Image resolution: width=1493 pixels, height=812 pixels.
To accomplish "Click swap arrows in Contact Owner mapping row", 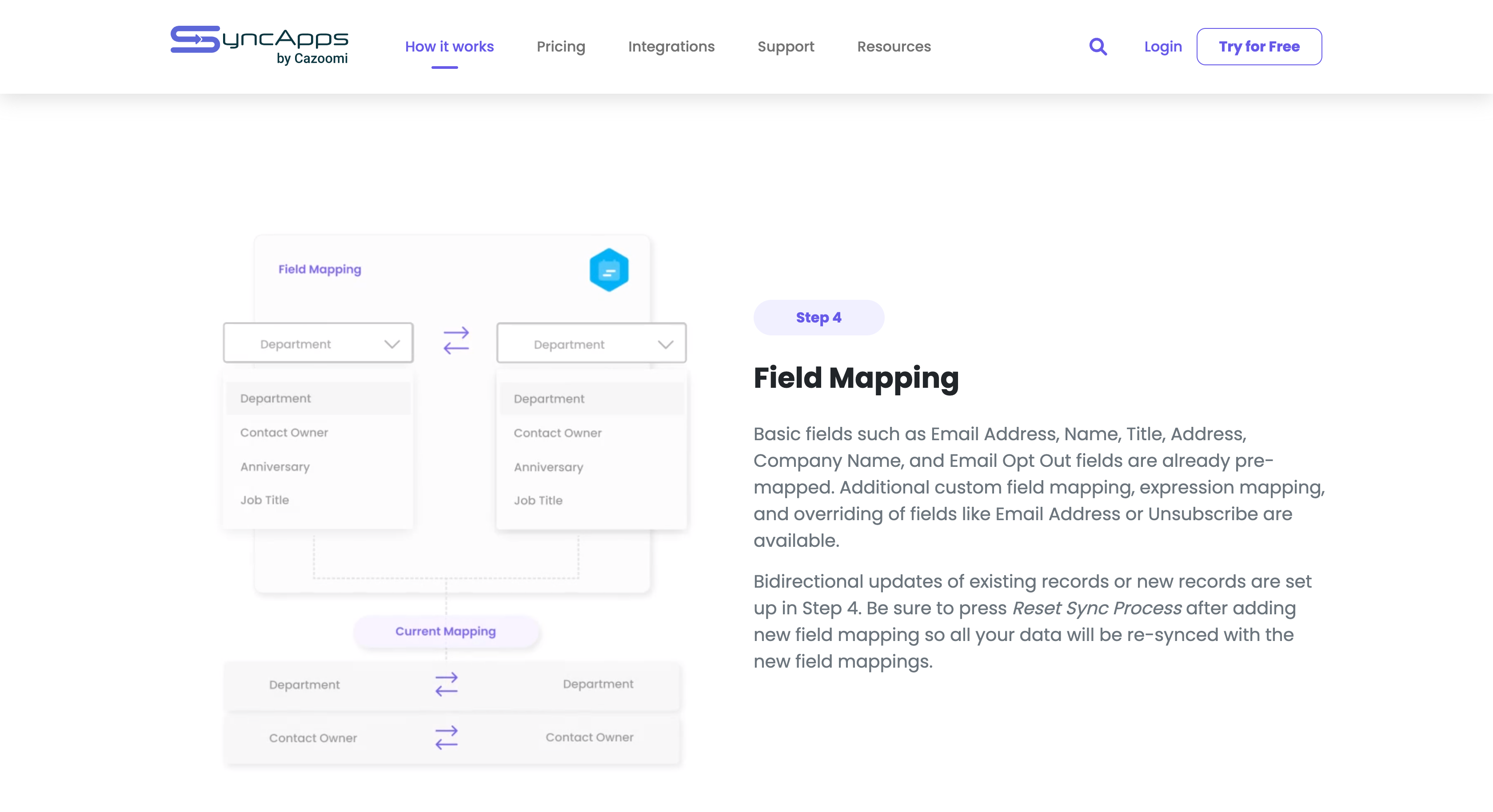I will (x=446, y=738).
